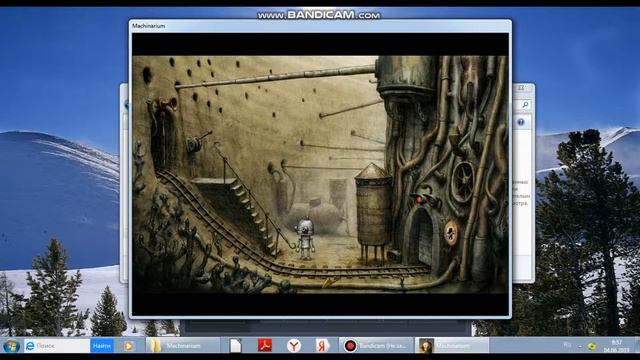Open the taskbar clock and date
Screen dimensions: 640x360
pos(617,346)
